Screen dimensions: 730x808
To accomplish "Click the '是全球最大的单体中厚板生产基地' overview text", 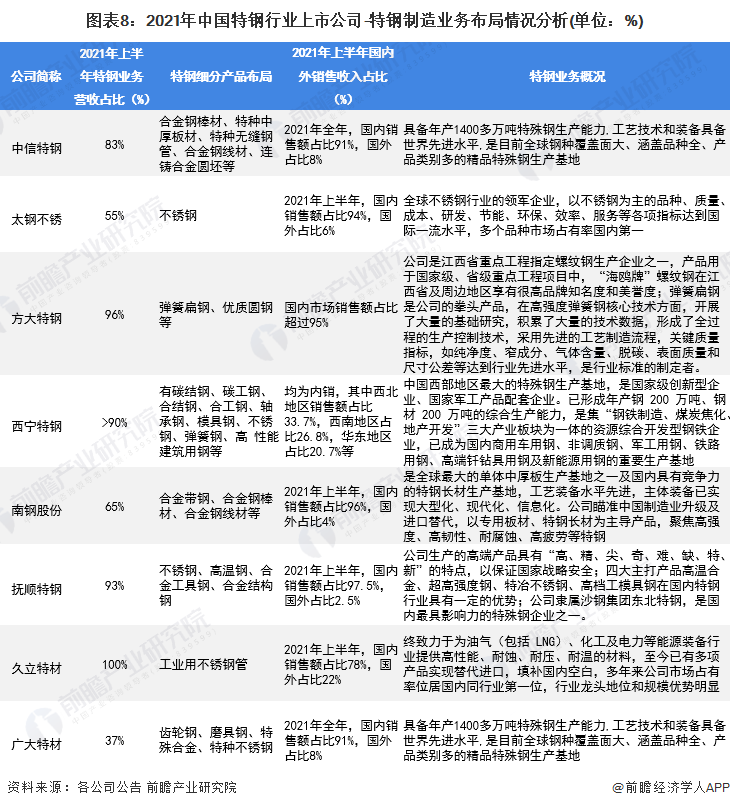I will [562, 507].
